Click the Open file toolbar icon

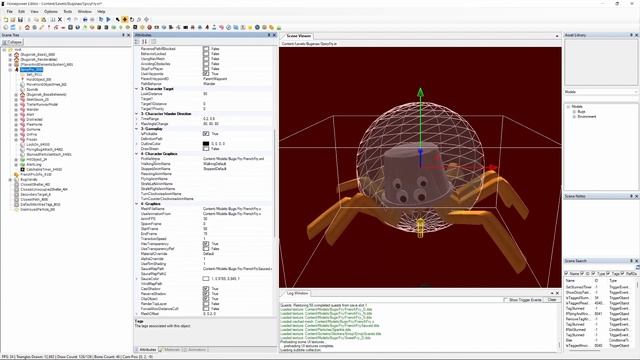coord(13,20)
